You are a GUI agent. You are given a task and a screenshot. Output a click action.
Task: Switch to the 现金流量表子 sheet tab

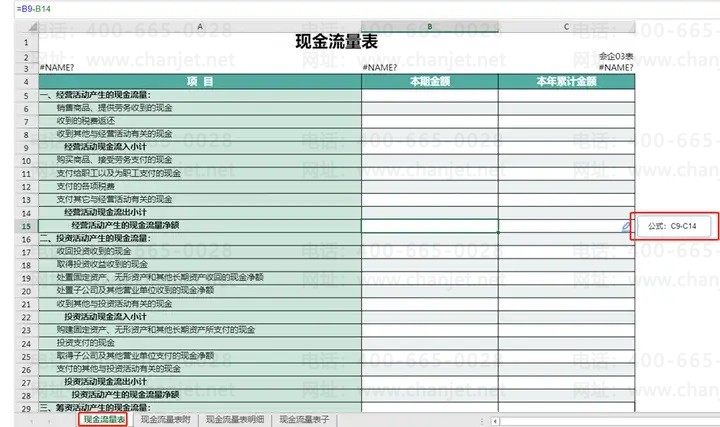tap(304, 420)
